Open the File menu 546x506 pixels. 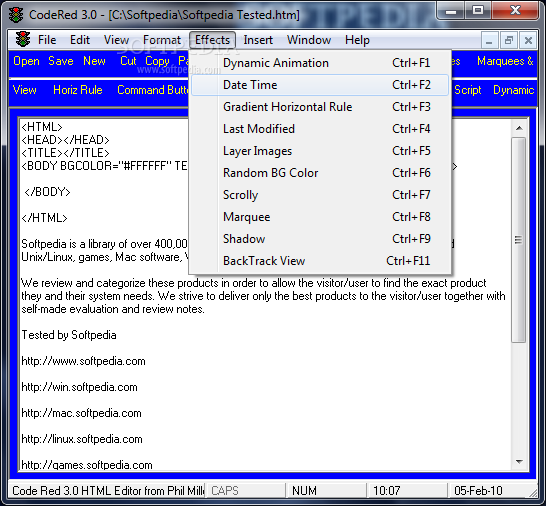(47, 40)
